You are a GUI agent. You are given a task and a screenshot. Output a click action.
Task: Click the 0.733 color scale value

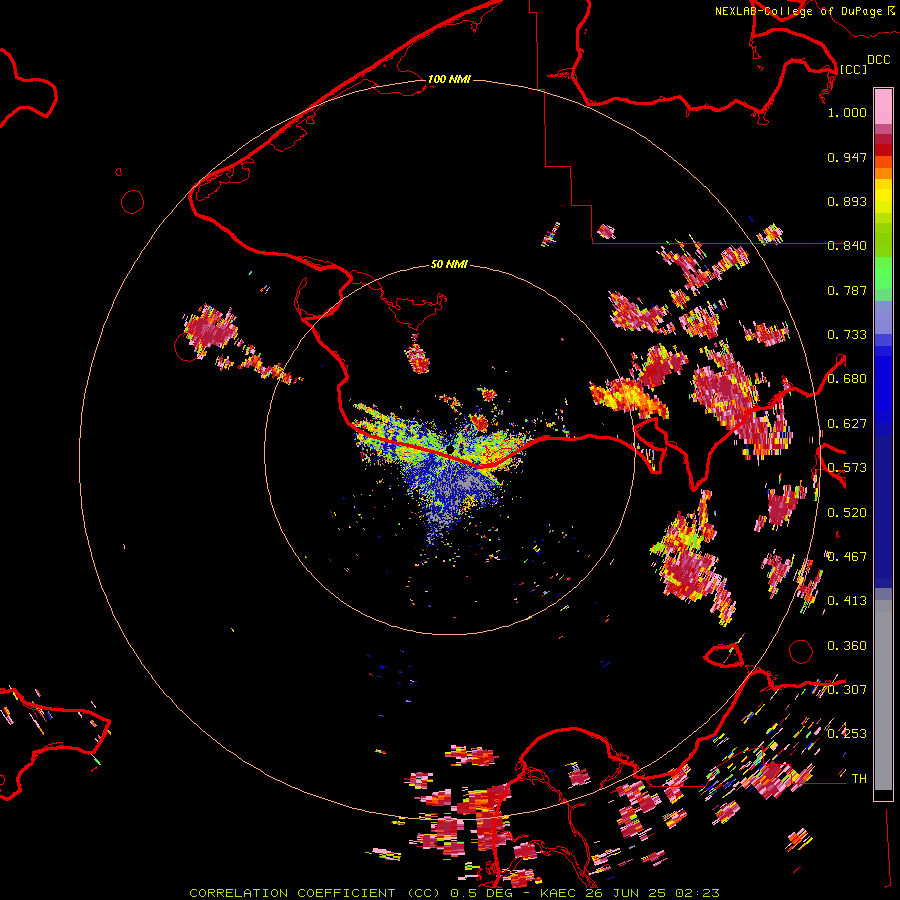(847, 335)
